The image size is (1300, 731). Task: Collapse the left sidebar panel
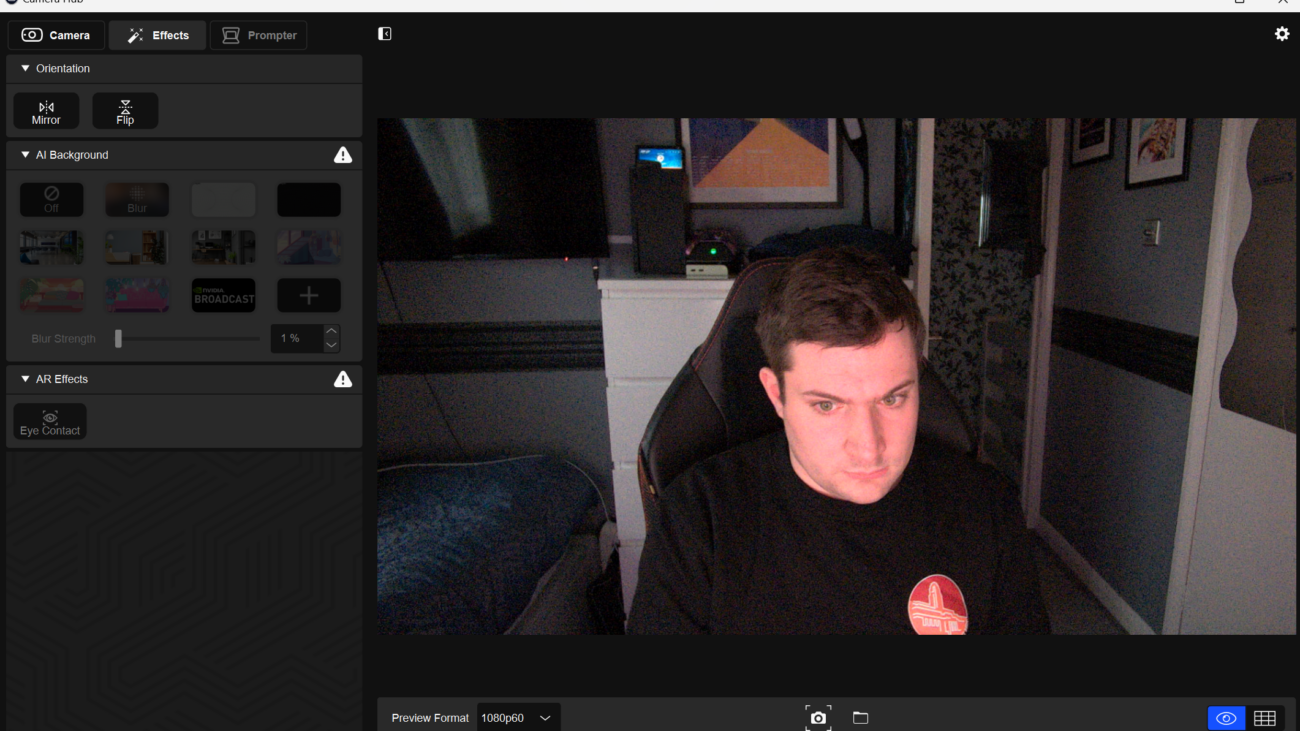click(x=384, y=34)
